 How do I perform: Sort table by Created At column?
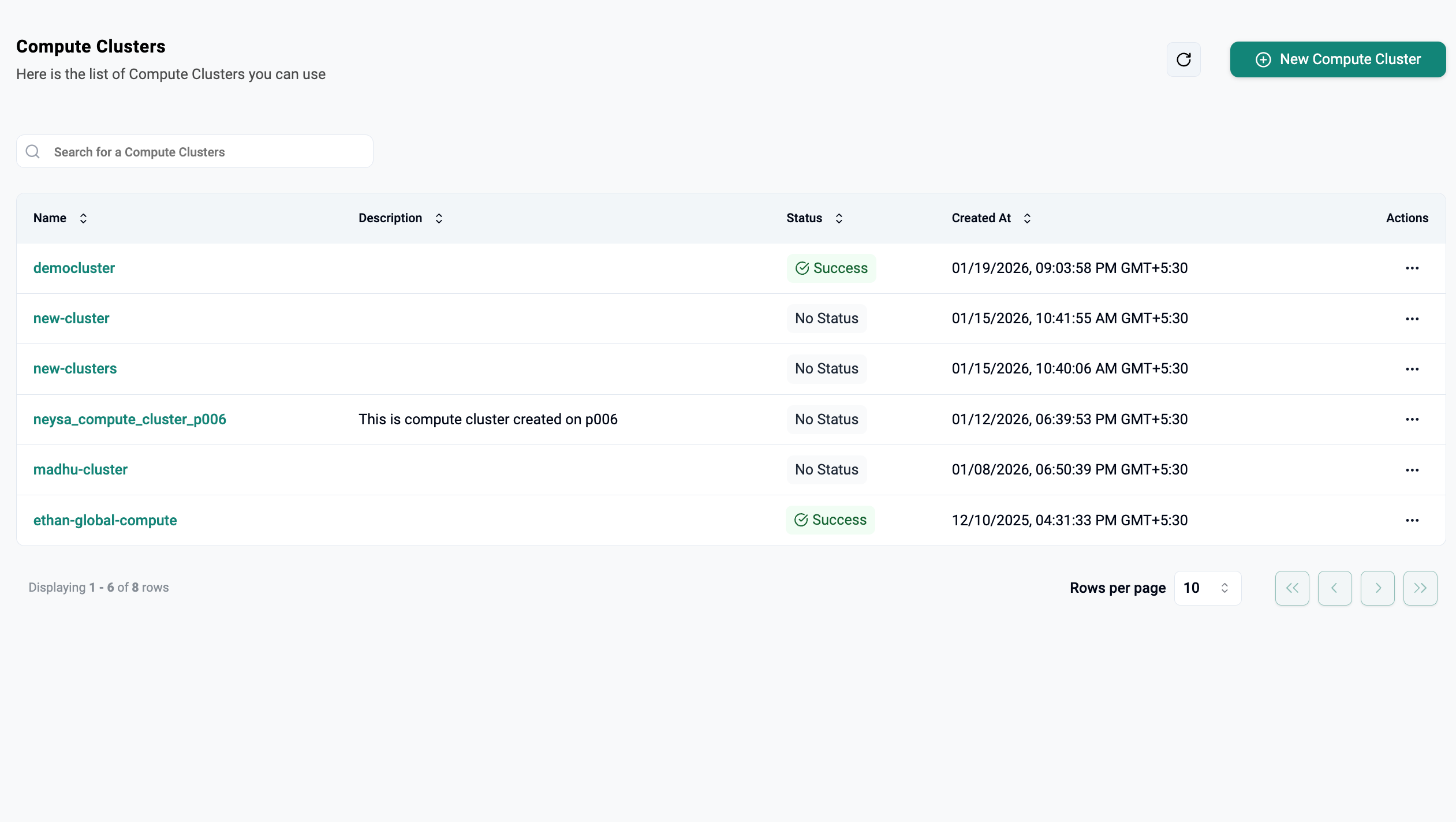[1027, 218]
